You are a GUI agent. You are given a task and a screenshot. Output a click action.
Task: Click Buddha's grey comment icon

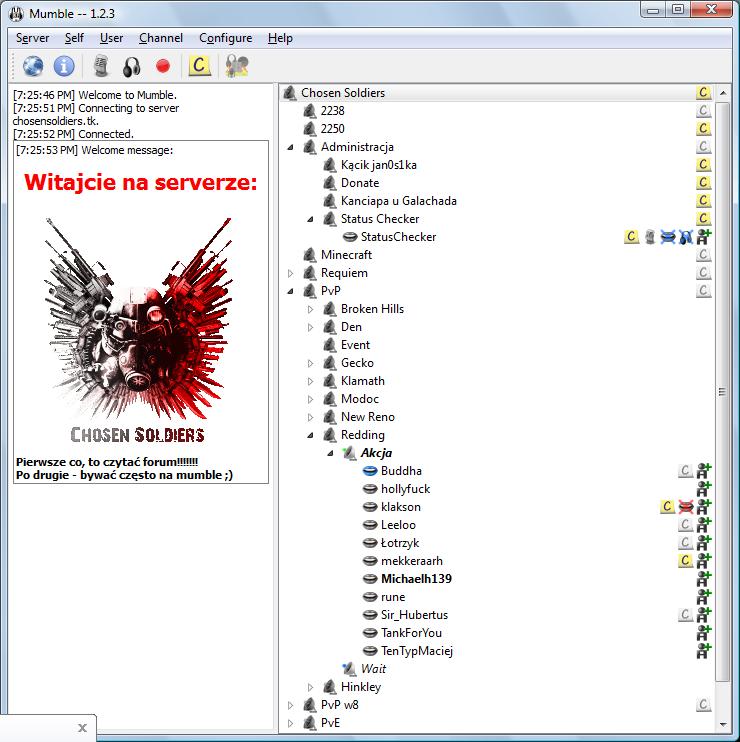(x=686, y=470)
